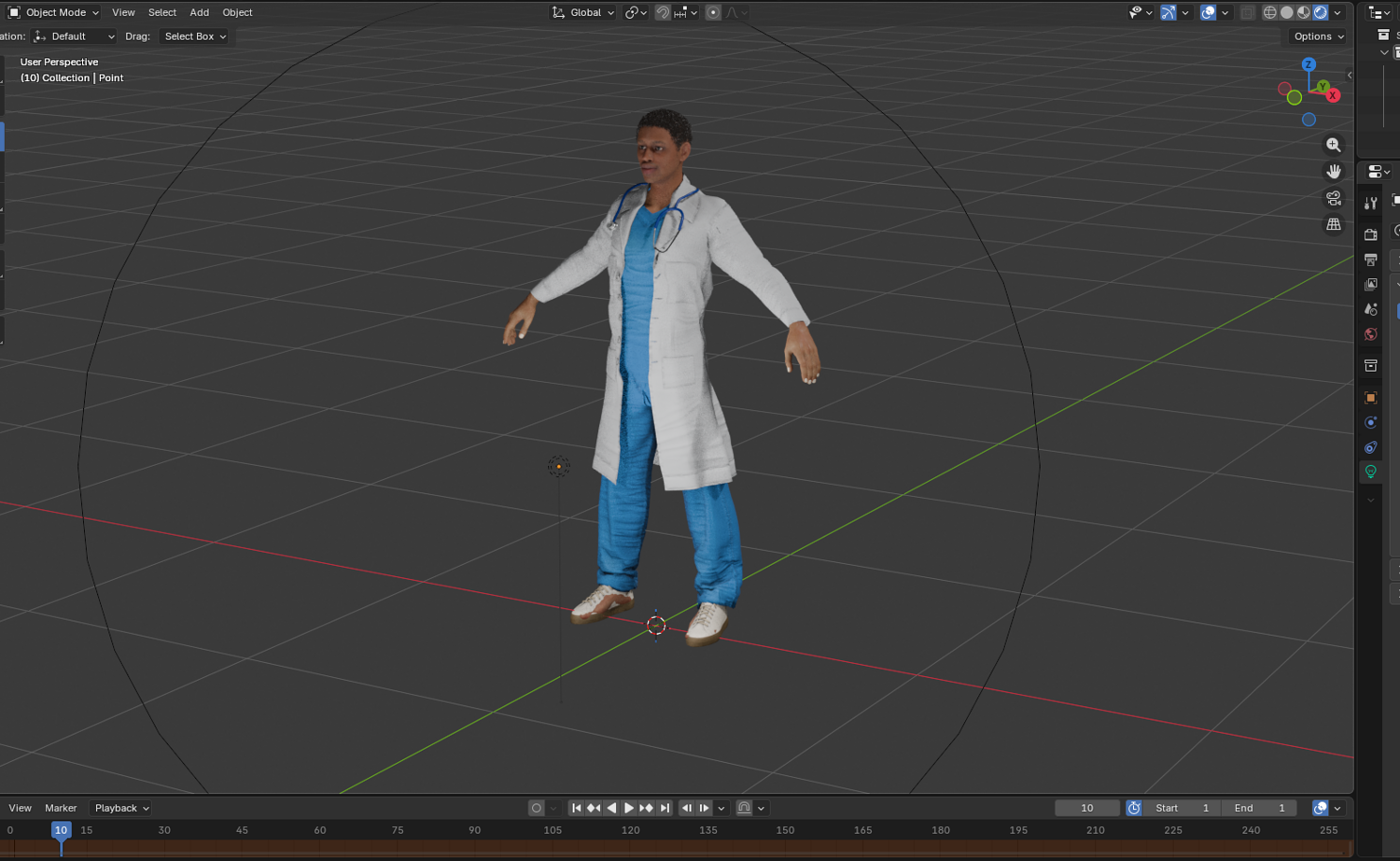Click the 3D cursor at the world origin
The height and width of the screenshot is (861, 1400).
[656, 625]
